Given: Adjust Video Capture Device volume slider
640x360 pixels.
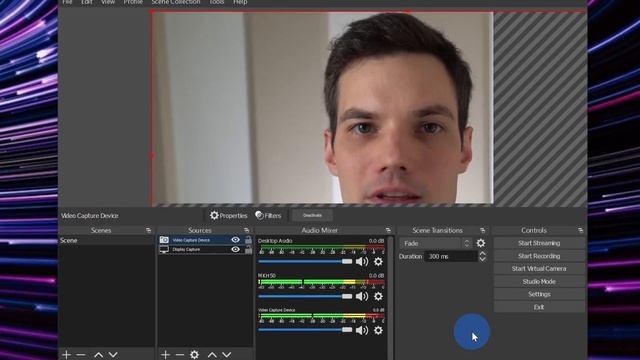Looking at the screenshot, I should pos(305,330).
